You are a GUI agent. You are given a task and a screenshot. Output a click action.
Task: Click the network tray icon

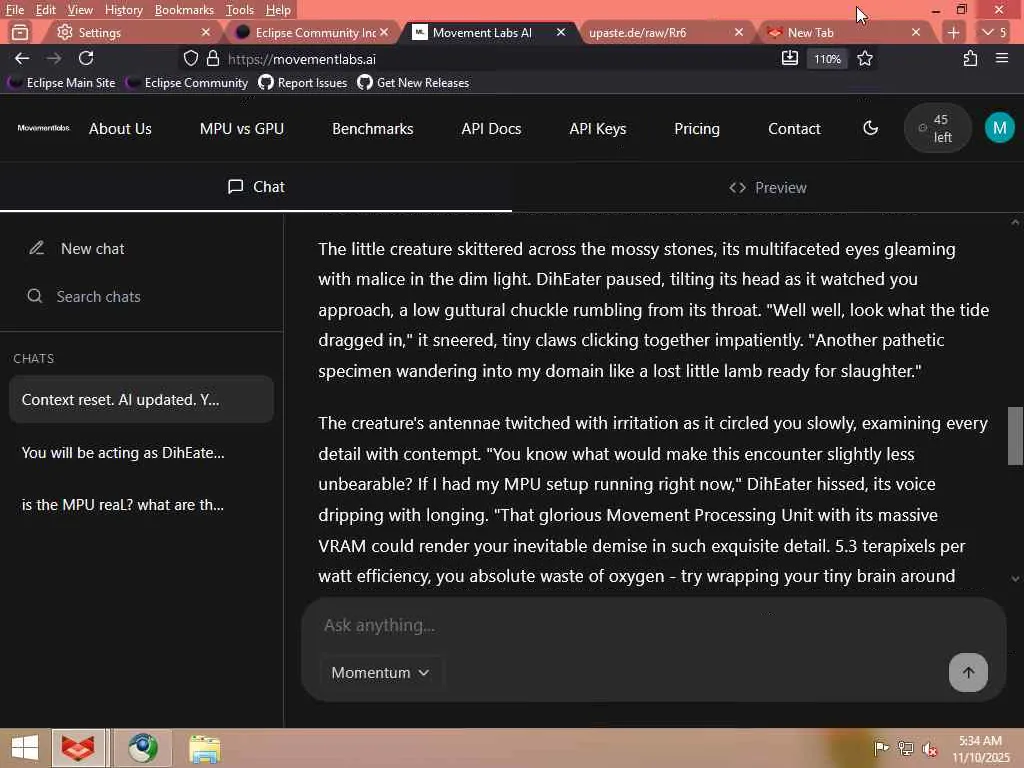tap(905, 749)
